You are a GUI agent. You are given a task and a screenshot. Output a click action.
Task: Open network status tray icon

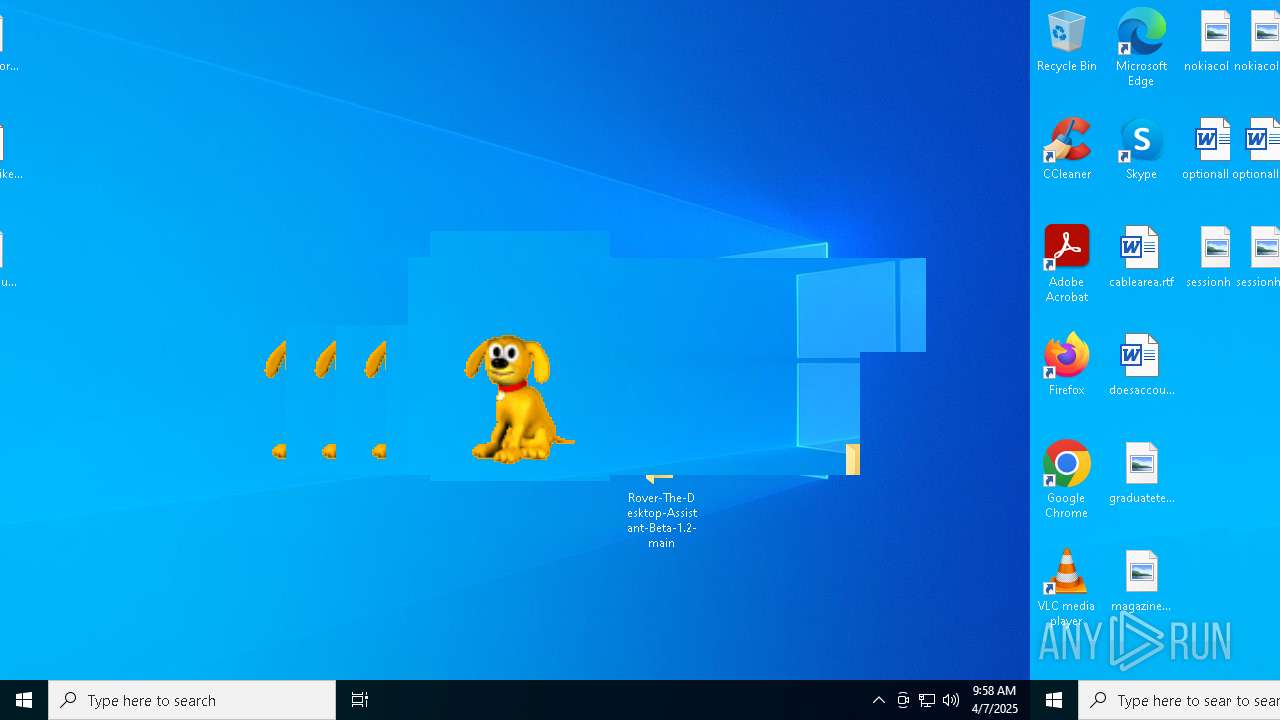[x=927, y=700]
